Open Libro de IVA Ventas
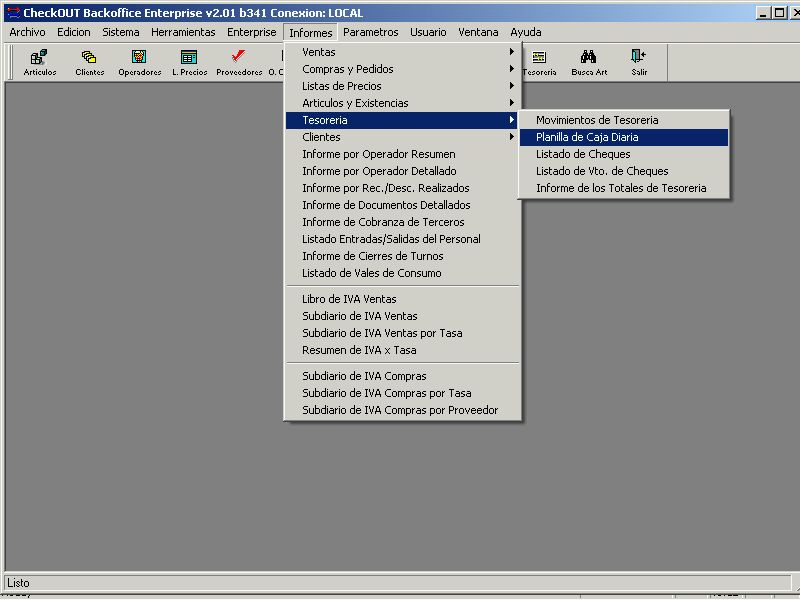800x600 pixels. (x=403, y=299)
